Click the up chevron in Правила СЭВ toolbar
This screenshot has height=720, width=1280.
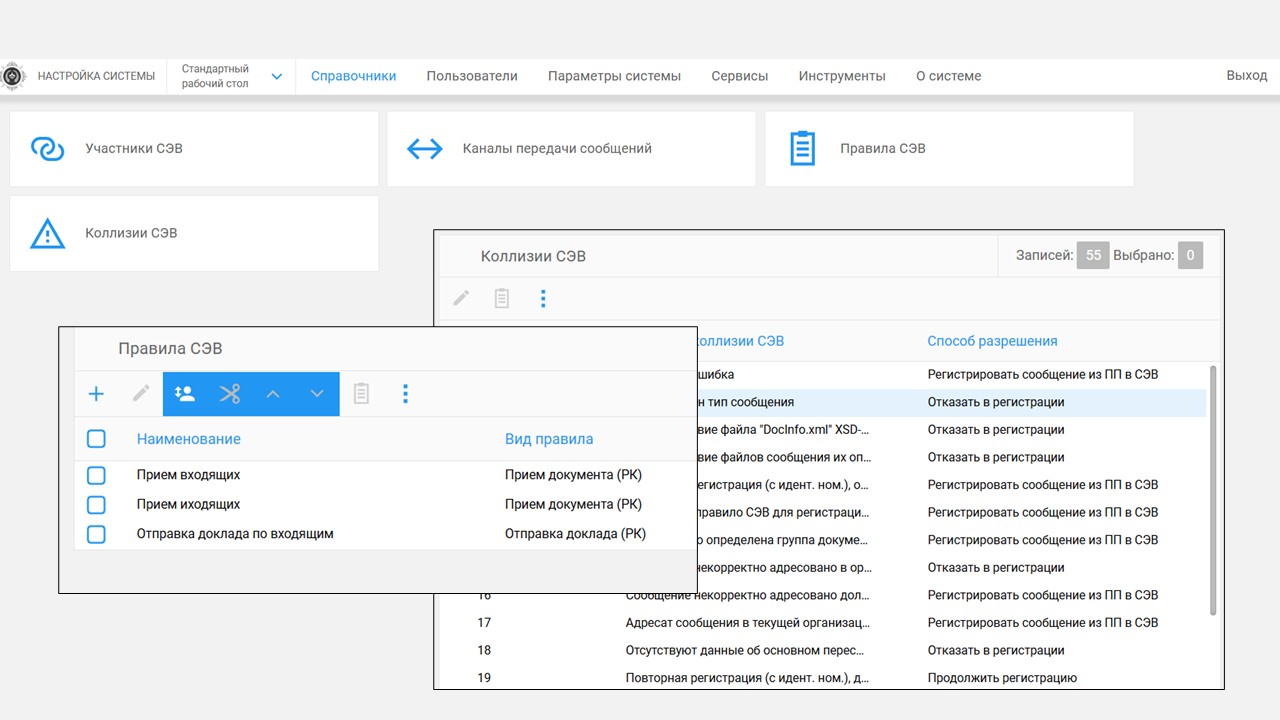[x=273, y=394]
